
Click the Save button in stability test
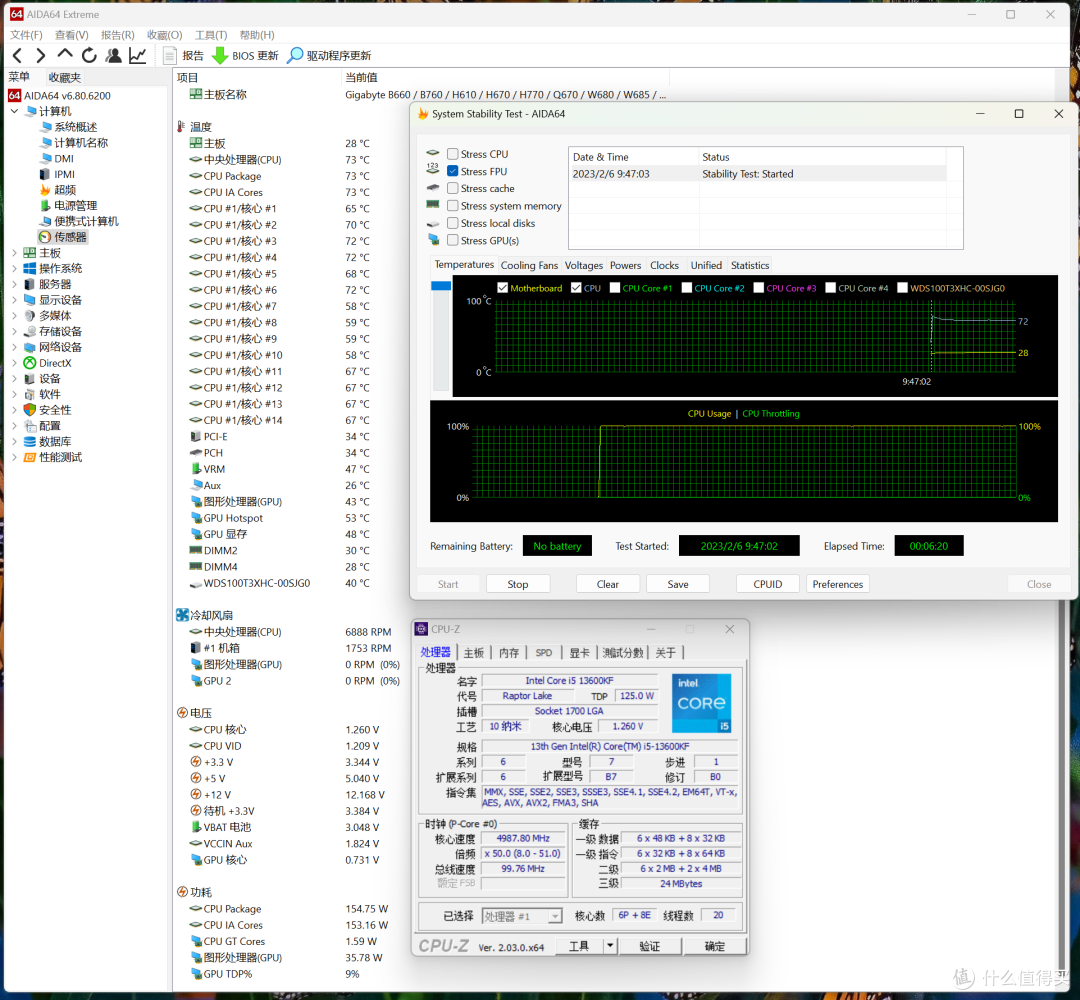click(x=678, y=584)
